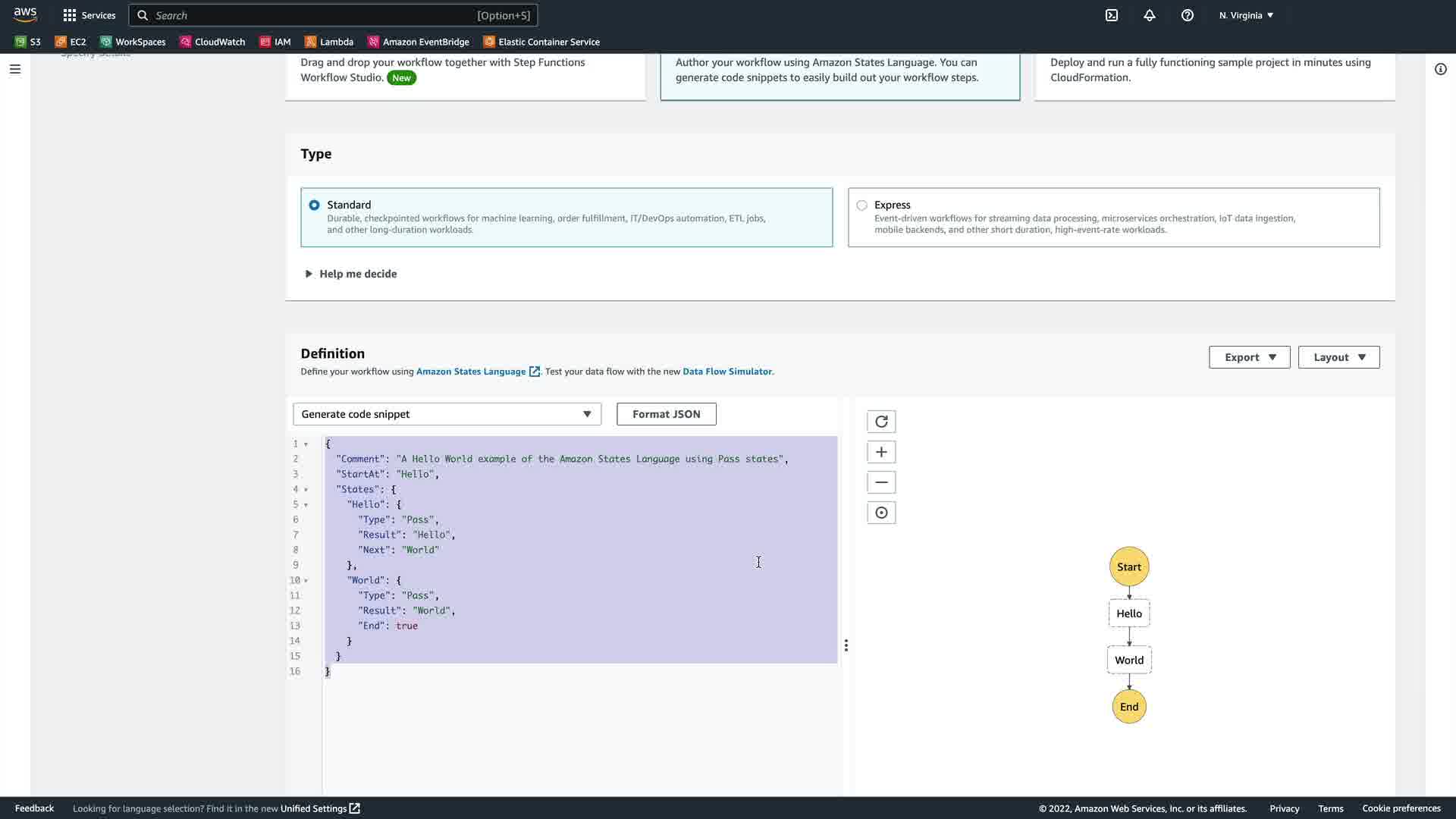1456x819 pixels.
Task: Open the help question mark menu
Action: click(x=1188, y=15)
